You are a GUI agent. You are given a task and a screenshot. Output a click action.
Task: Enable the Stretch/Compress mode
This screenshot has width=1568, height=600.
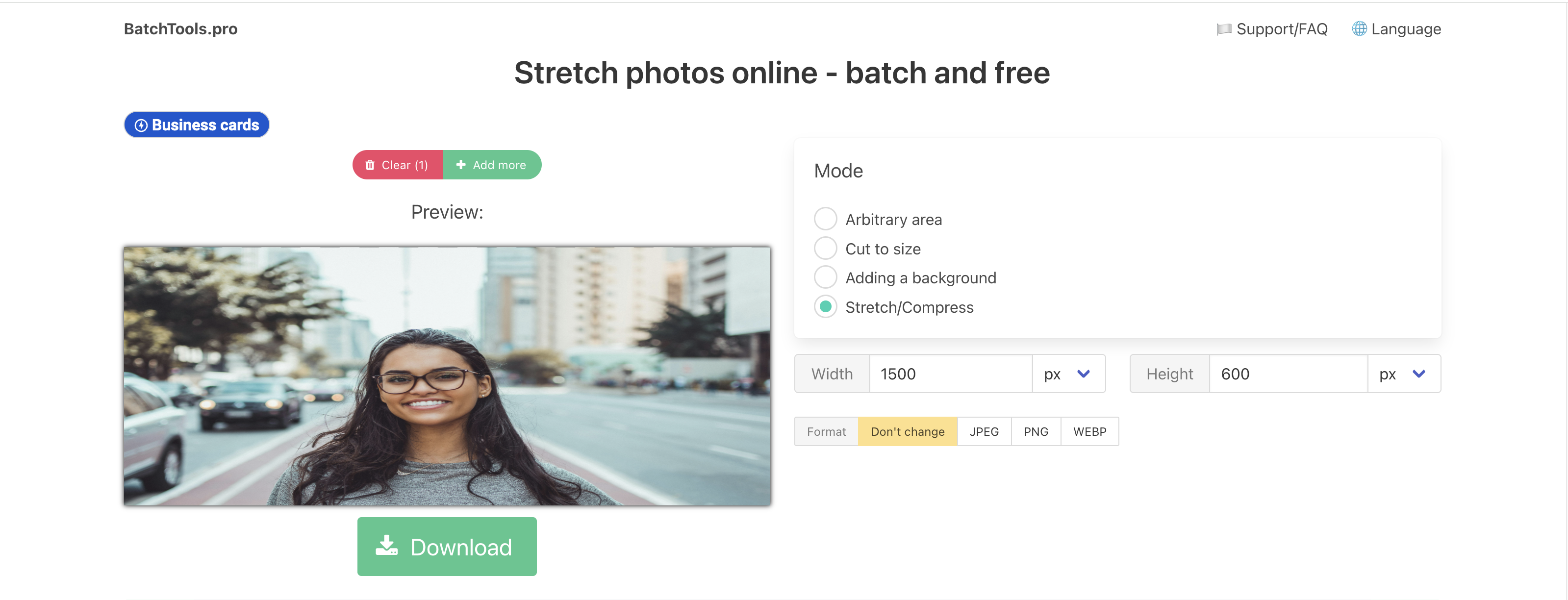tap(825, 307)
